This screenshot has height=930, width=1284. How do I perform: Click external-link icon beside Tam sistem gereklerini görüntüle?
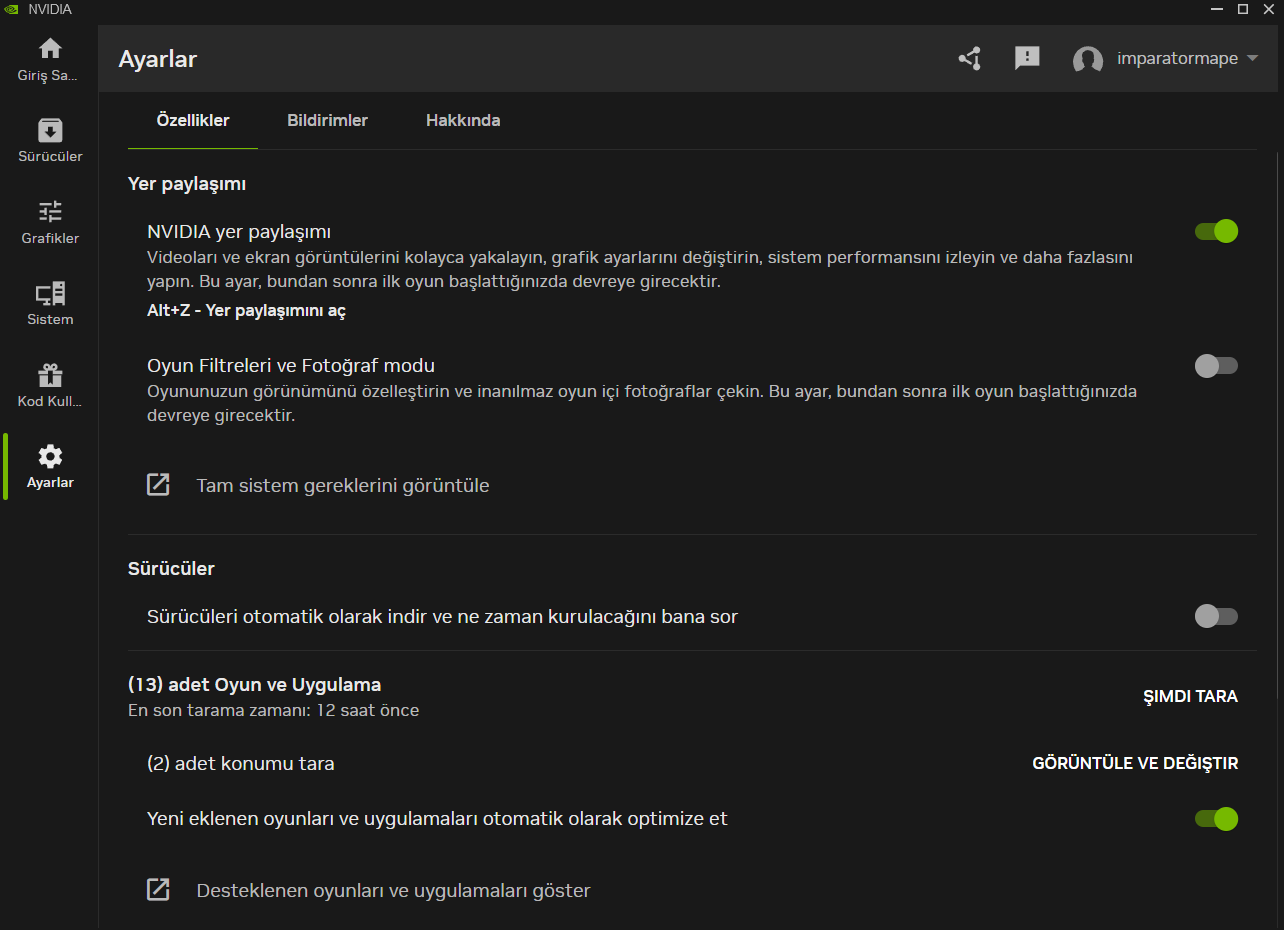coord(158,485)
